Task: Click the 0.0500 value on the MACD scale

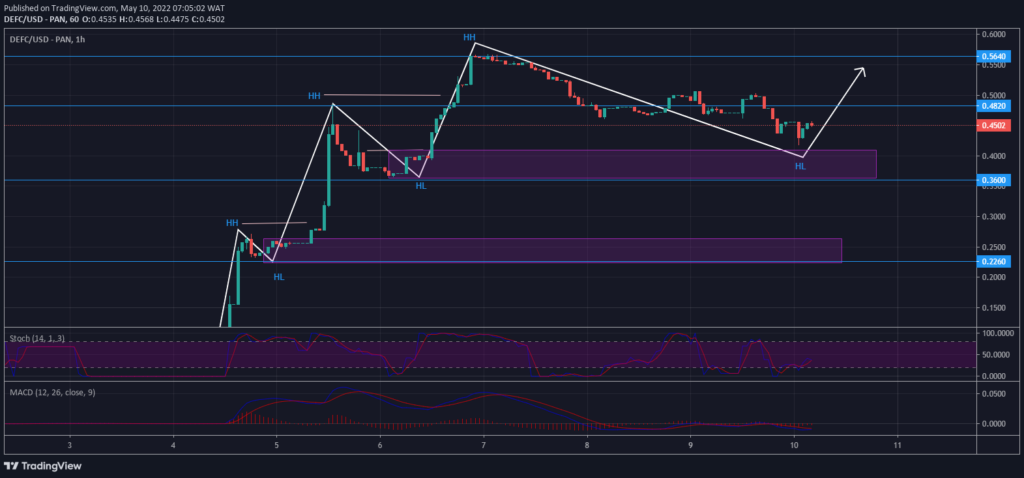Action: point(993,394)
